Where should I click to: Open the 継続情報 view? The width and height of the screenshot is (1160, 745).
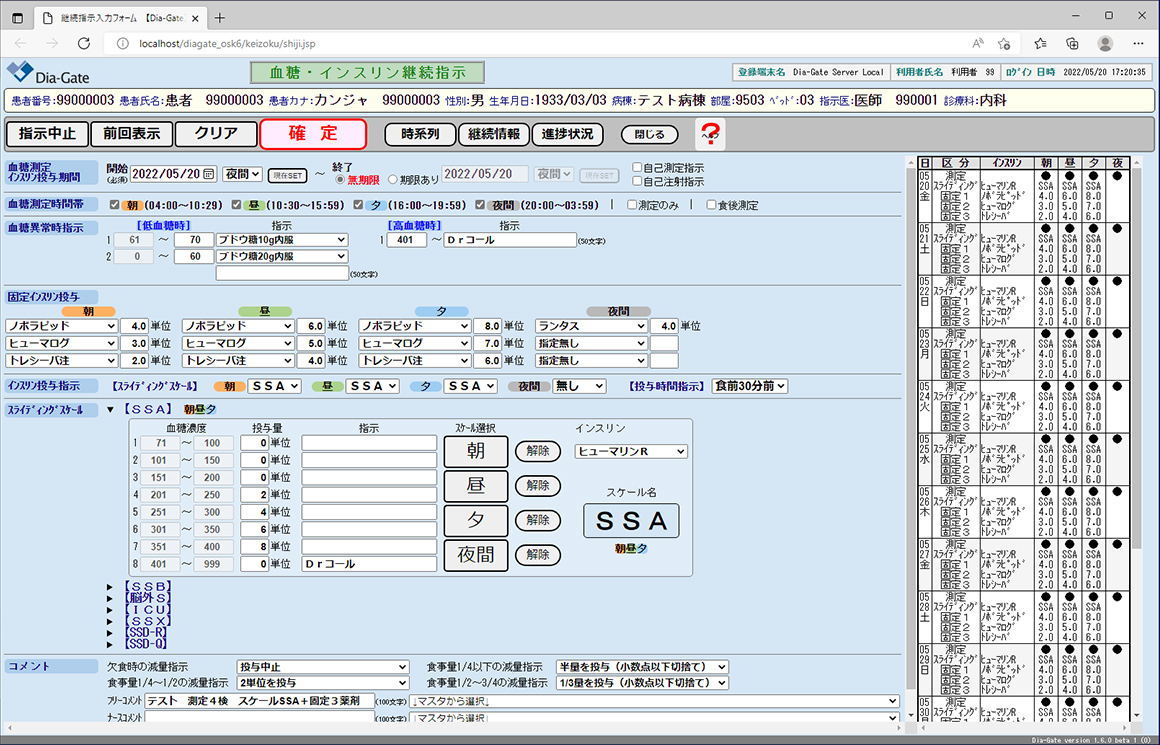[x=494, y=134]
